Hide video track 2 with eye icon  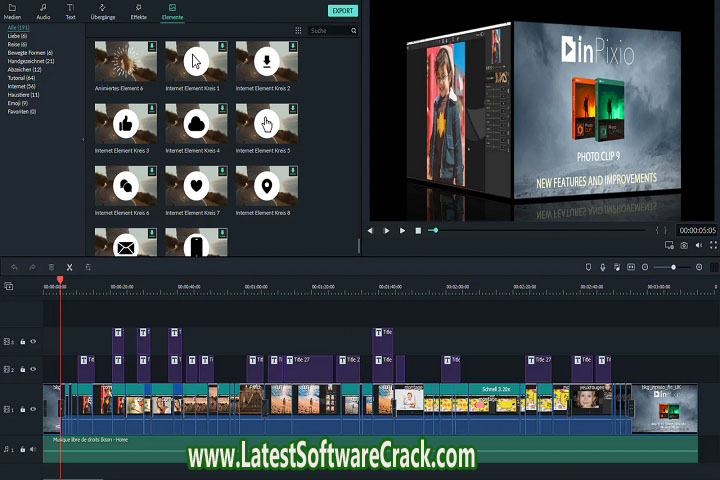(33, 369)
